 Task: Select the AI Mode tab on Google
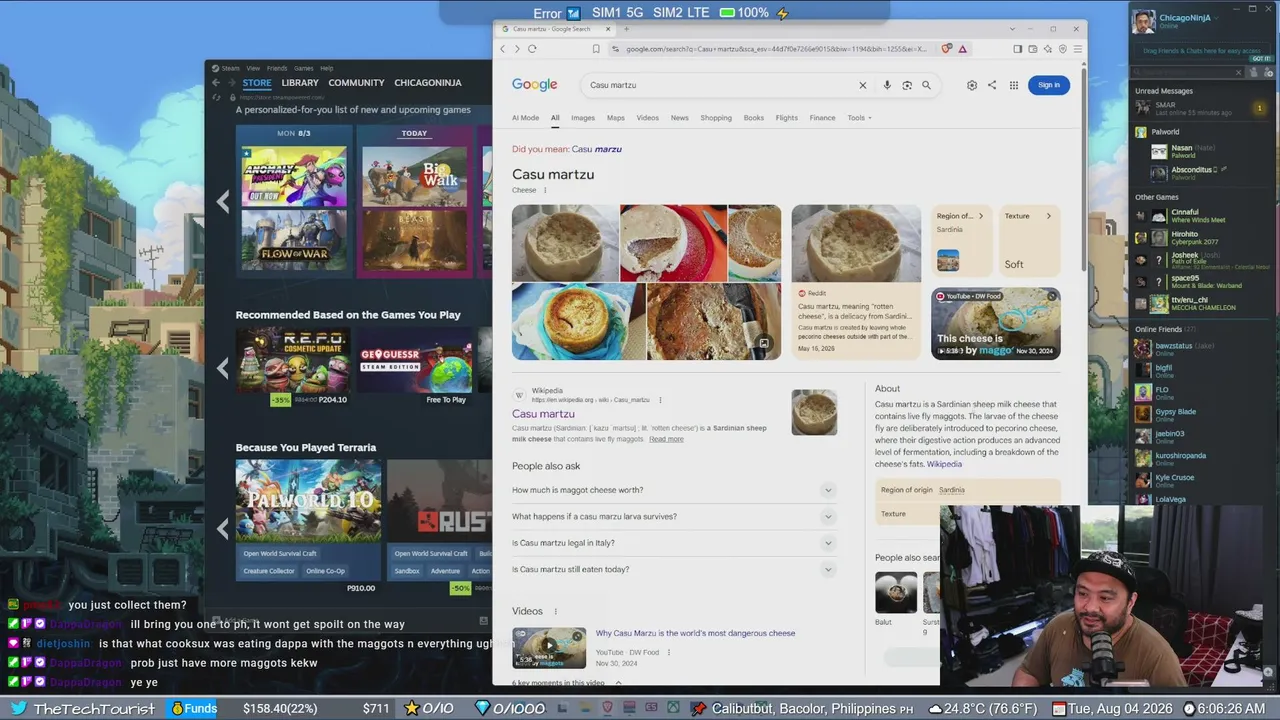(525, 118)
